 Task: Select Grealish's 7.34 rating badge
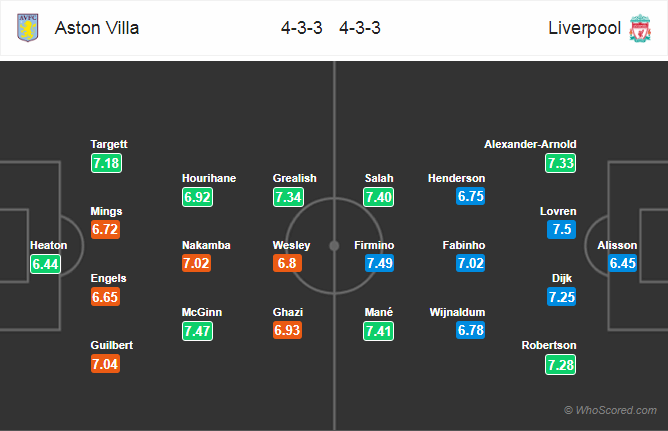coord(288,197)
